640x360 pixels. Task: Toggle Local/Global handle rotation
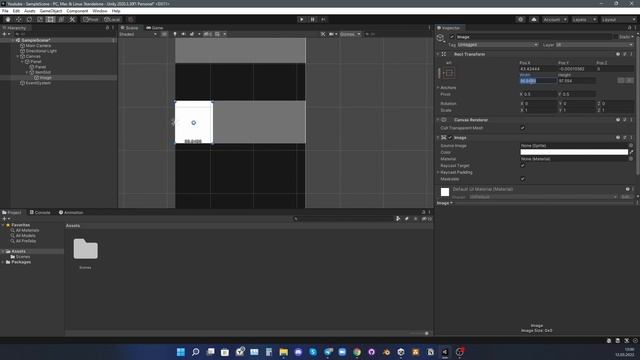click(112, 19)
